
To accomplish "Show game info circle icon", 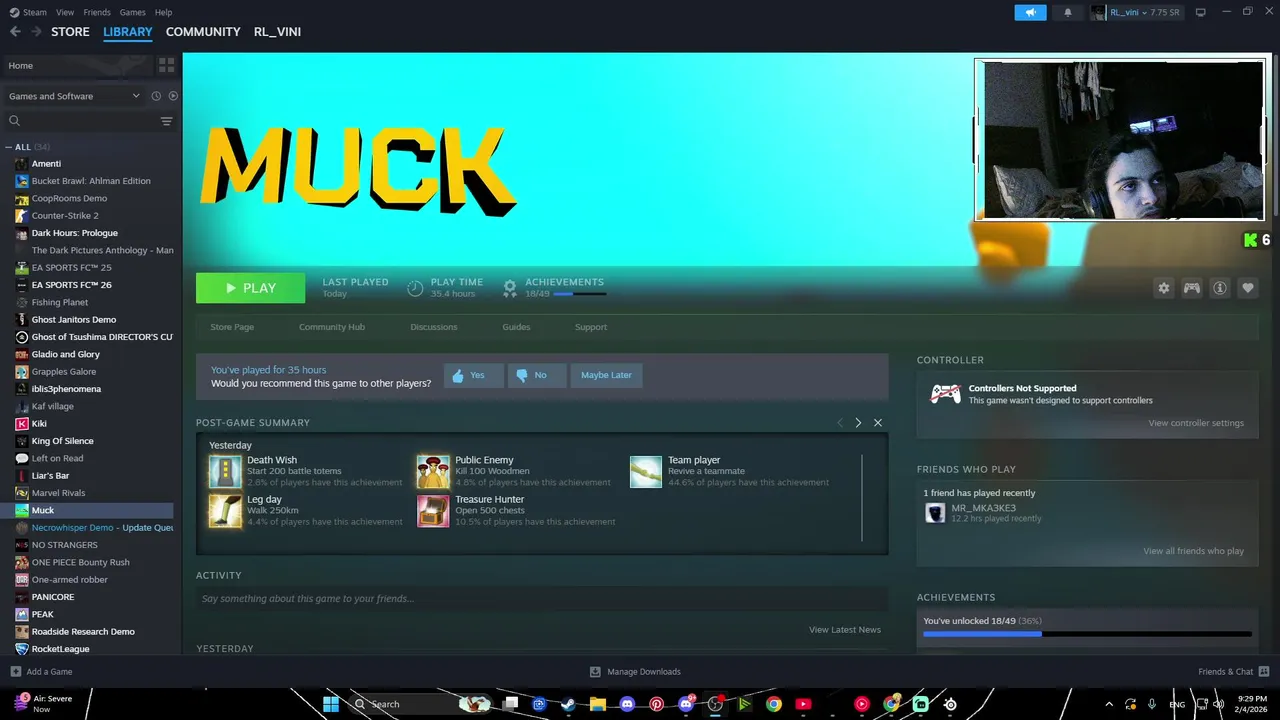I will (1219, 288).
